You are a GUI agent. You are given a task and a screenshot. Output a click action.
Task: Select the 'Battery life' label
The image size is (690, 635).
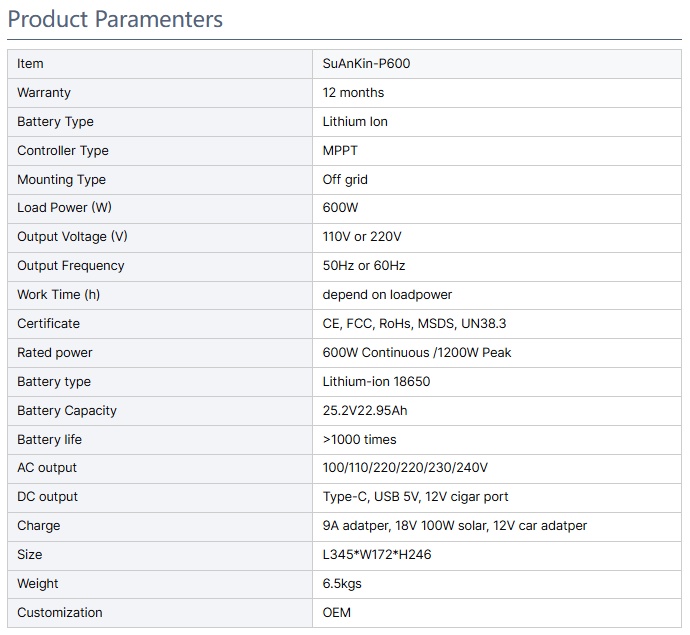(49, 440)
